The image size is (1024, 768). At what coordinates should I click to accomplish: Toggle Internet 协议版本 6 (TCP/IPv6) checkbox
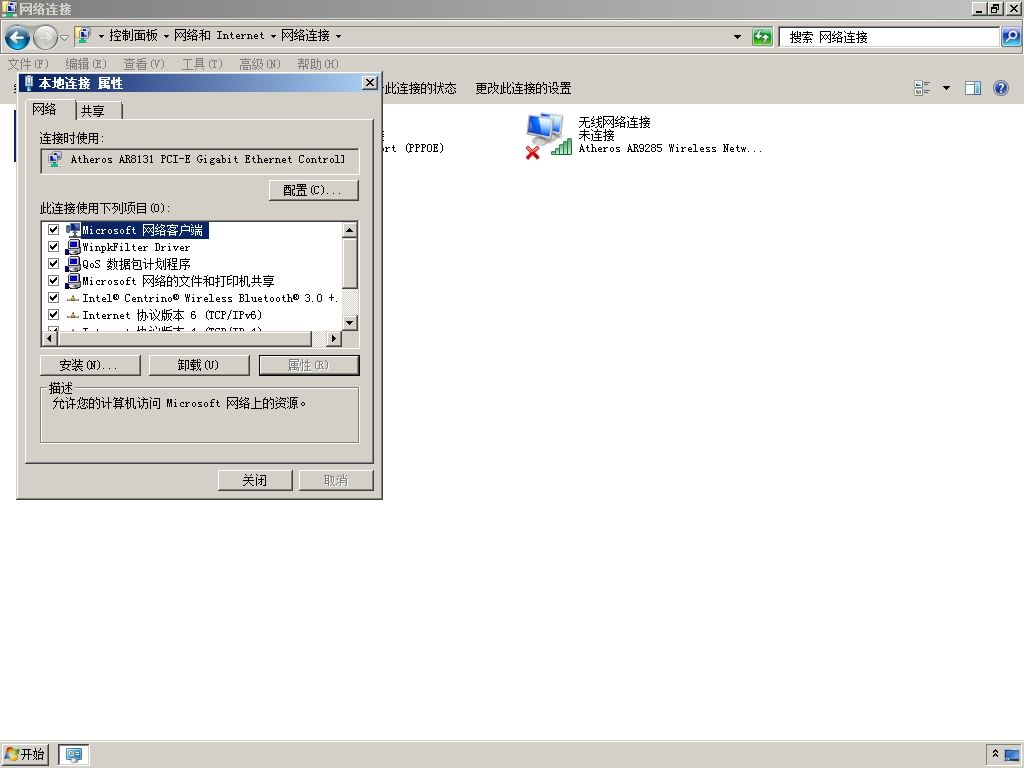54,315
